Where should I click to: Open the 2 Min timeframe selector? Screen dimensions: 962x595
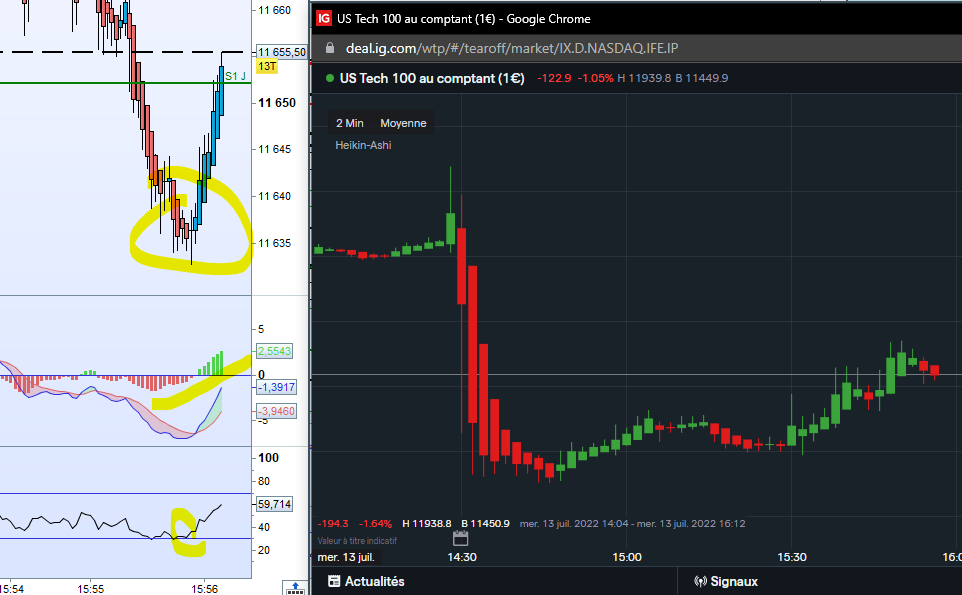(x=350, y=123)
